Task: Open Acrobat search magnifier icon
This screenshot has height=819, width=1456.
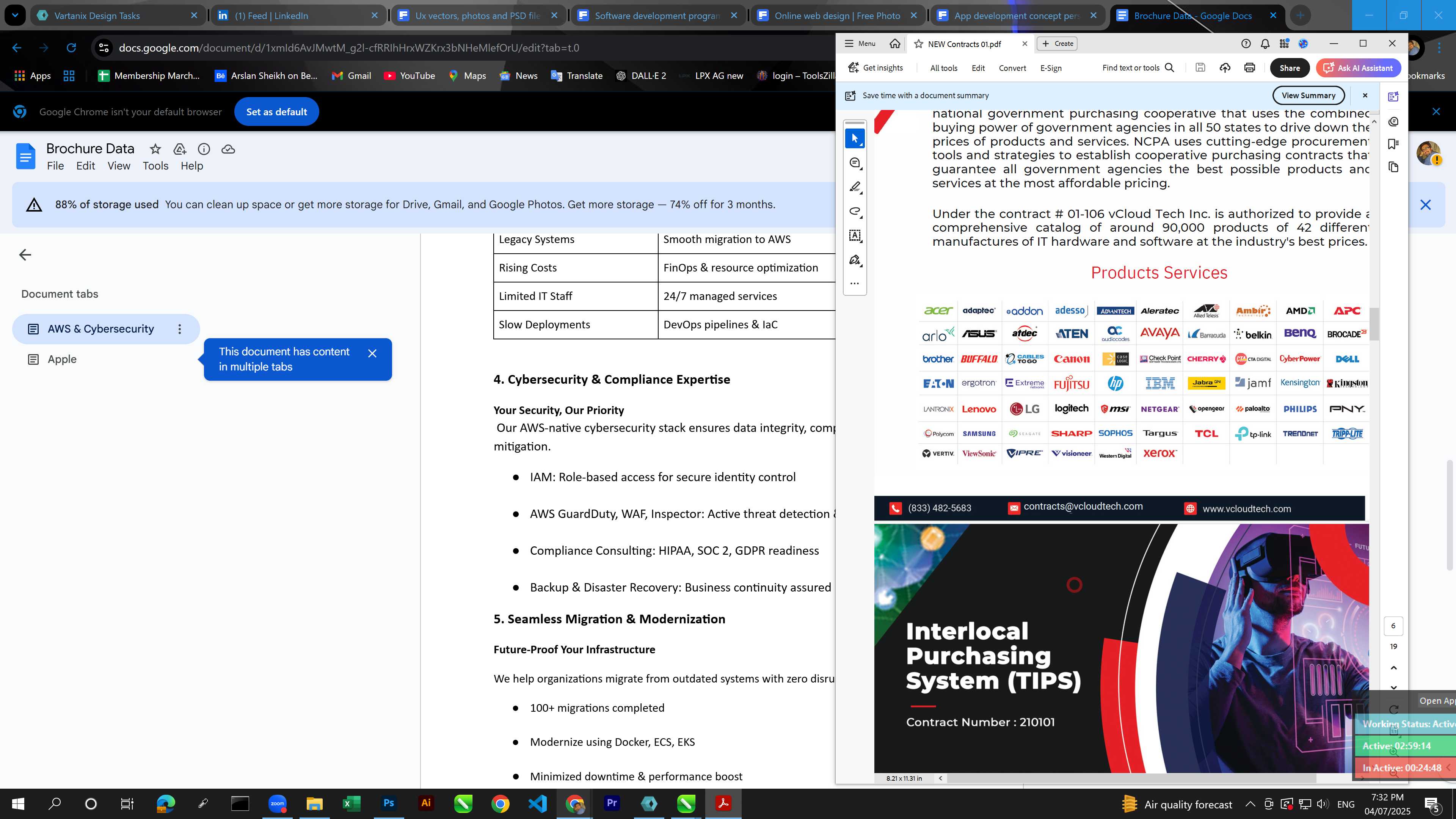Action: point(1170,68)
